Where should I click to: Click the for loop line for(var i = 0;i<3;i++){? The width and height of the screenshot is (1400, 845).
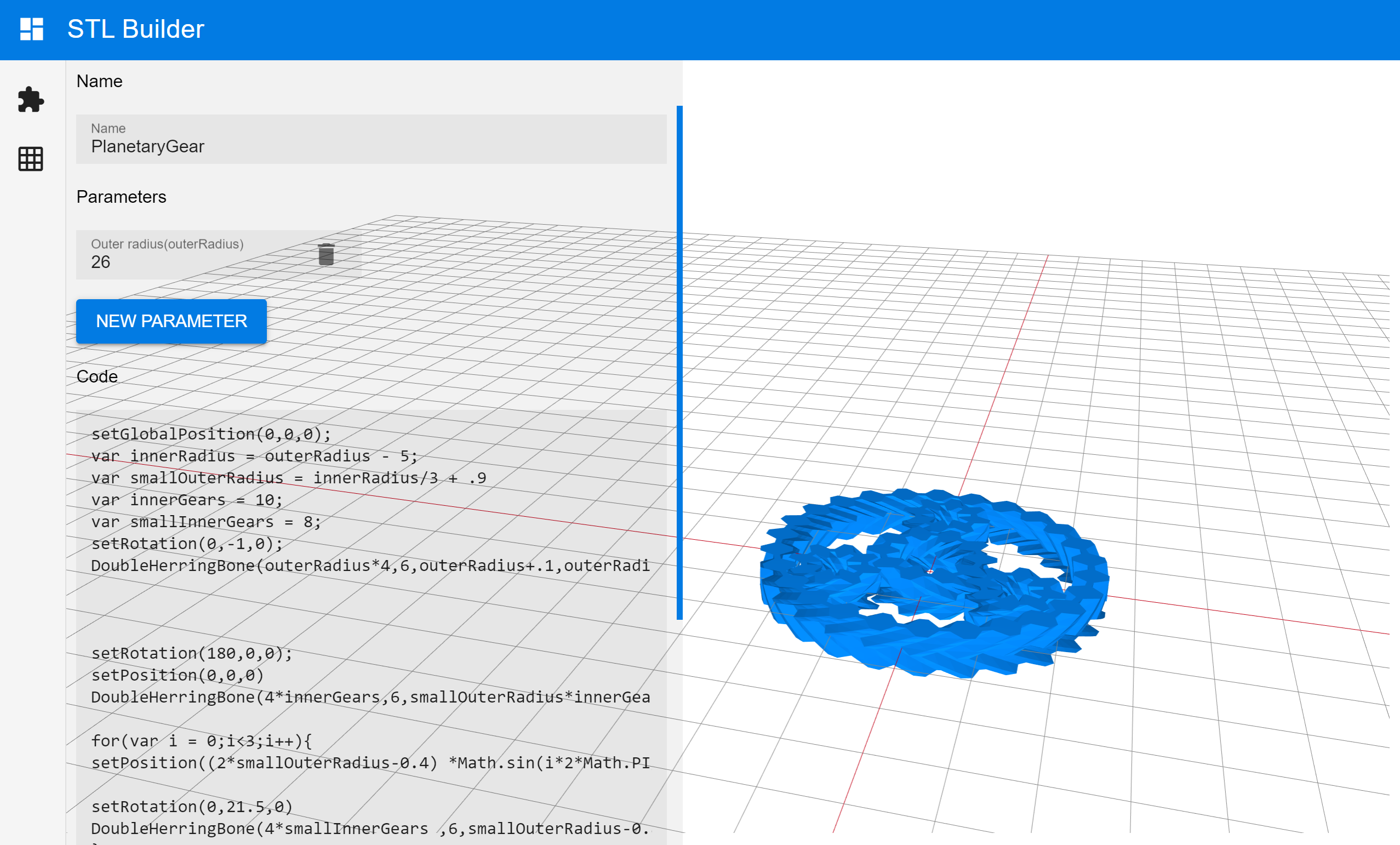(x=201, y=741)
